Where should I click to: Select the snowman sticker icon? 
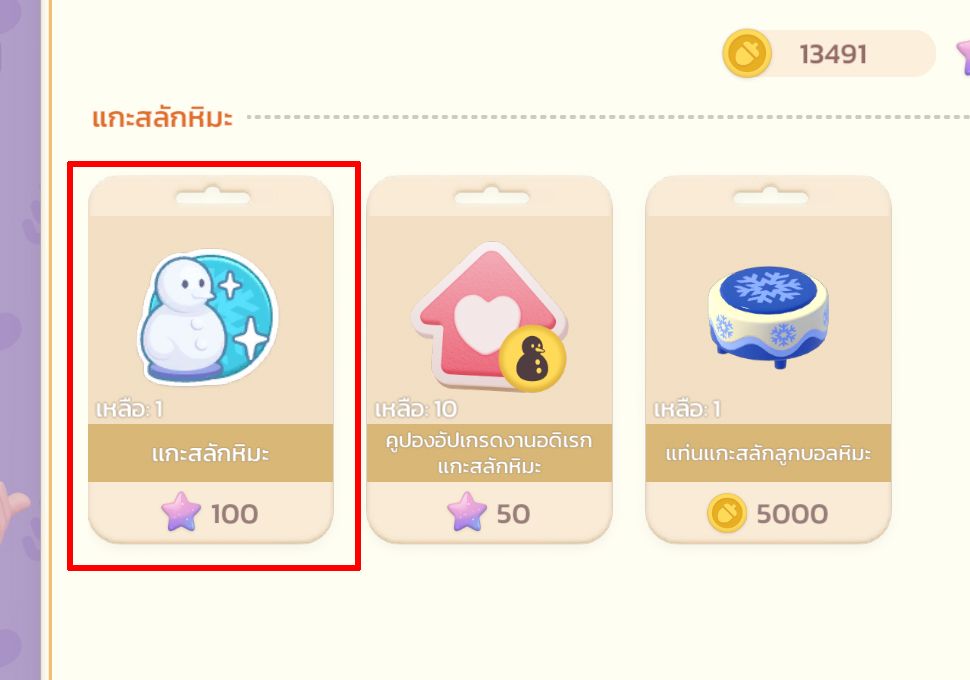tap(208, 317)
